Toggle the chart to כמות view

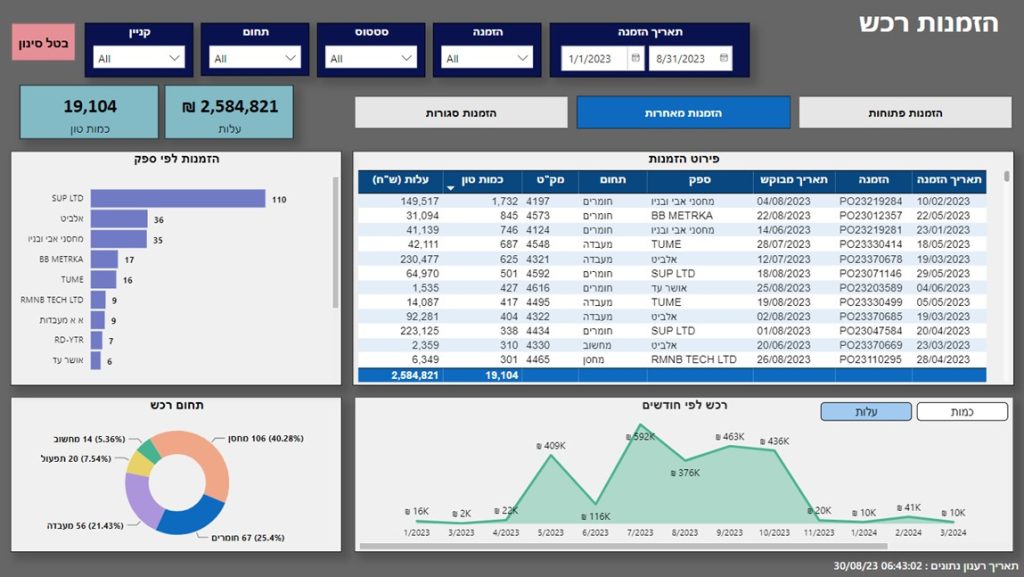pos(962,411)
